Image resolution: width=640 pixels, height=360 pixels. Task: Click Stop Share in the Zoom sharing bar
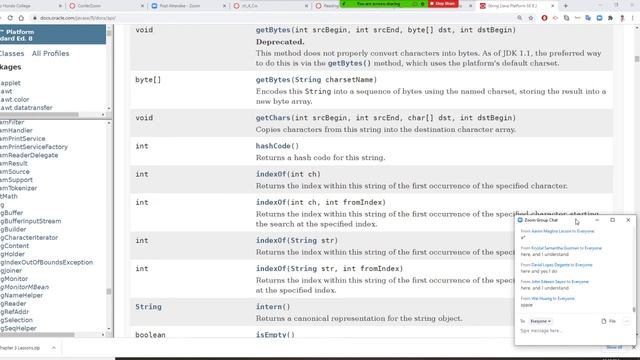click(x=443, y=4)
